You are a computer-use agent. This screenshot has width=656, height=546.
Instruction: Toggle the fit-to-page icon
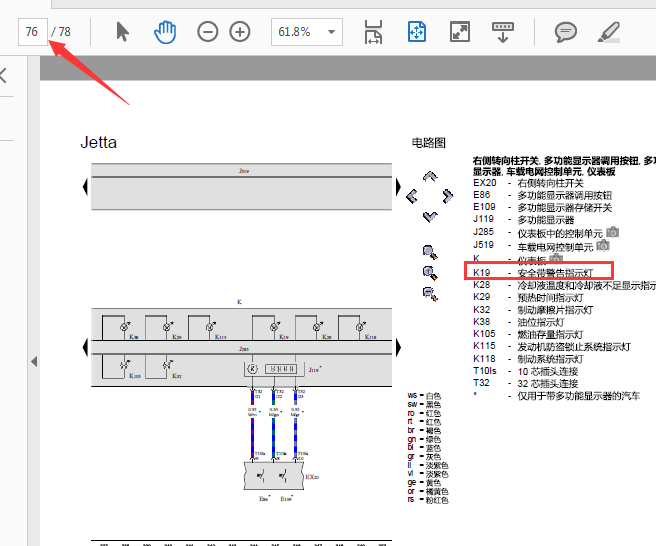[x=417, y=32]
